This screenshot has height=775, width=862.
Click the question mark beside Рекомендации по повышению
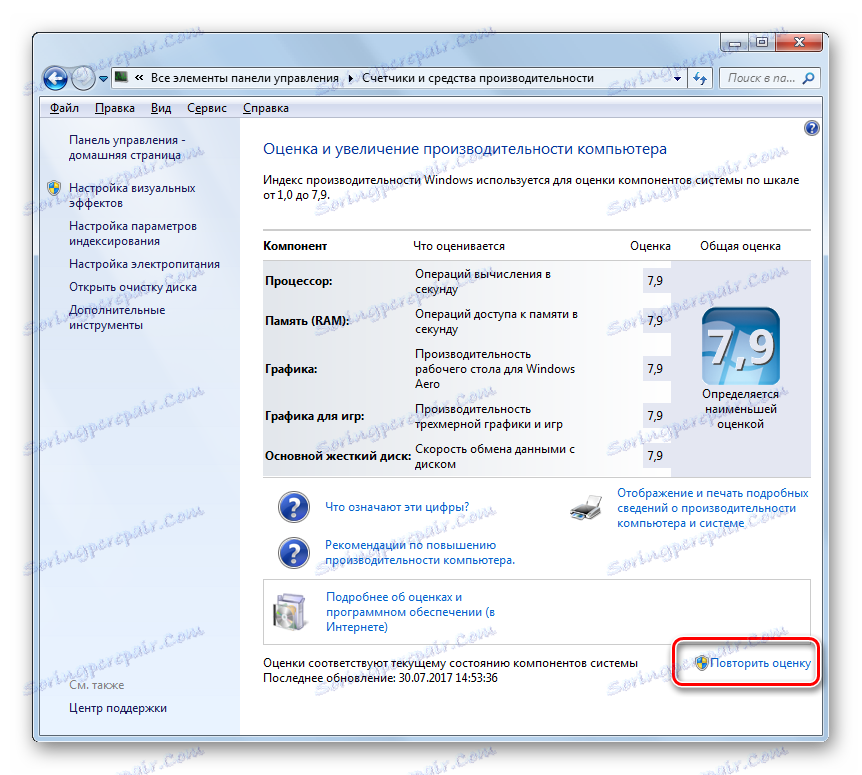pyautogui.click(x=293, y=551)
